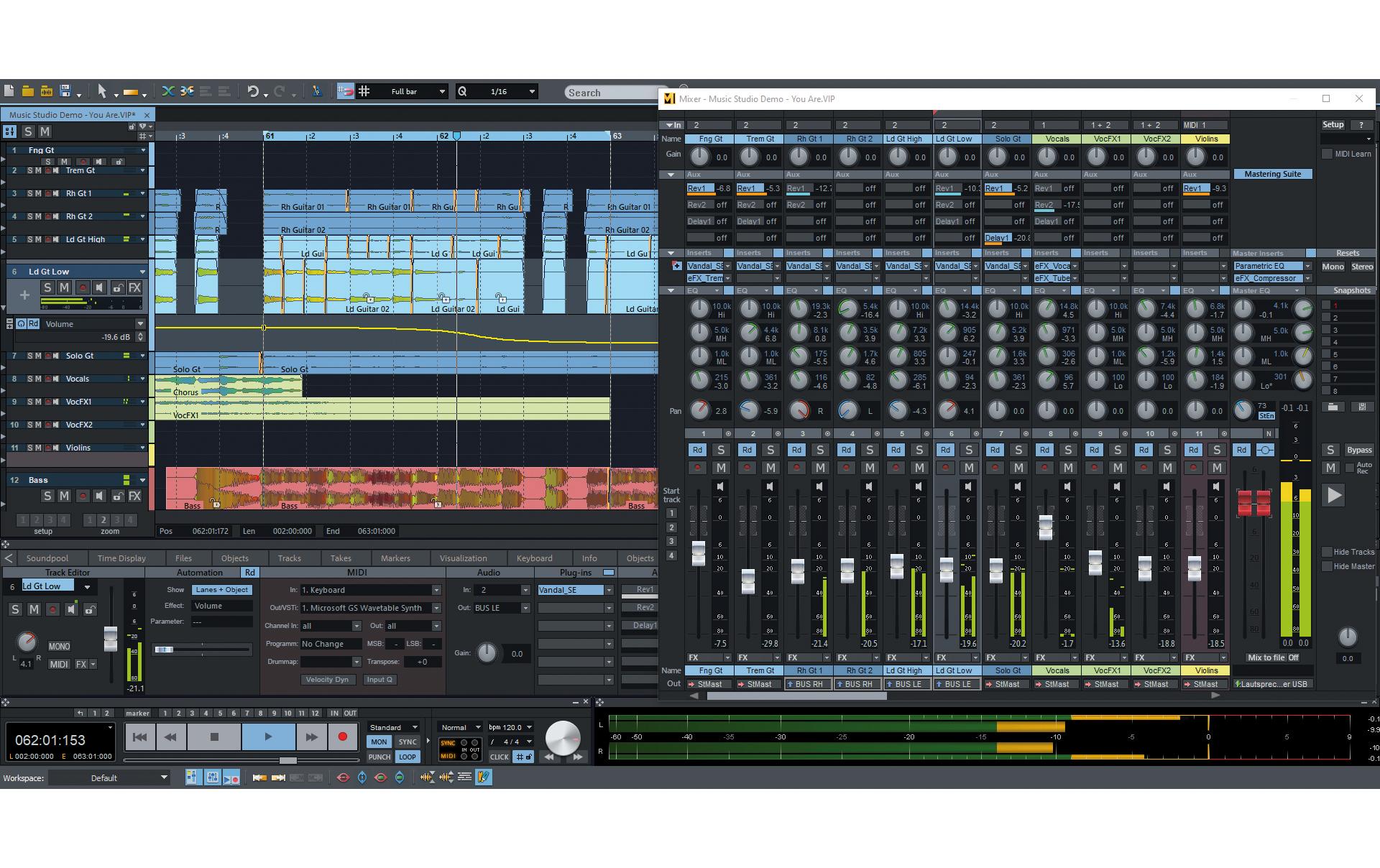Create a new project with the blank-page icon
Screen dimensions: 1380x868
tap(9, 91)
